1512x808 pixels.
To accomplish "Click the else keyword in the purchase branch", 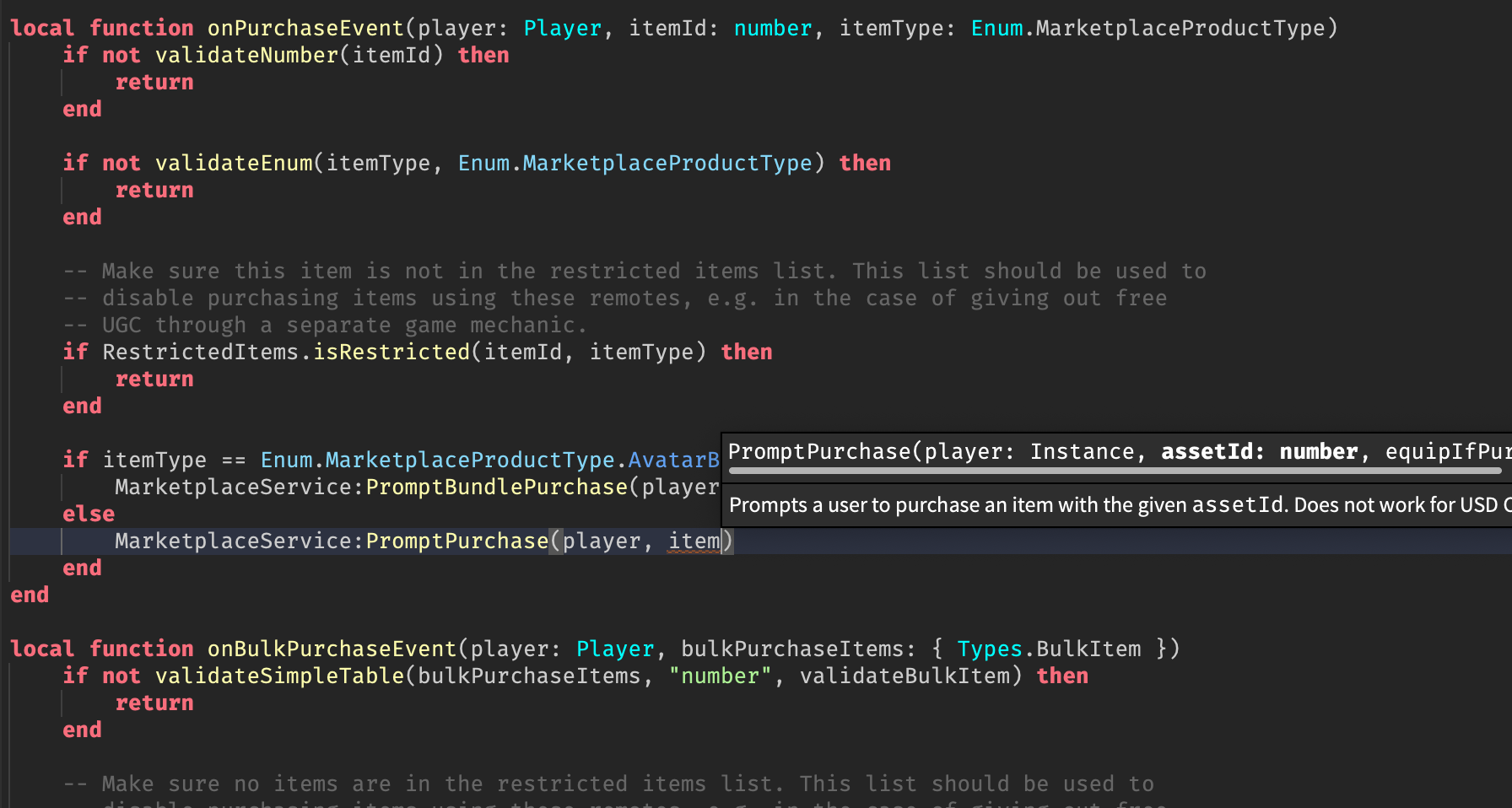I will [88, 514].
